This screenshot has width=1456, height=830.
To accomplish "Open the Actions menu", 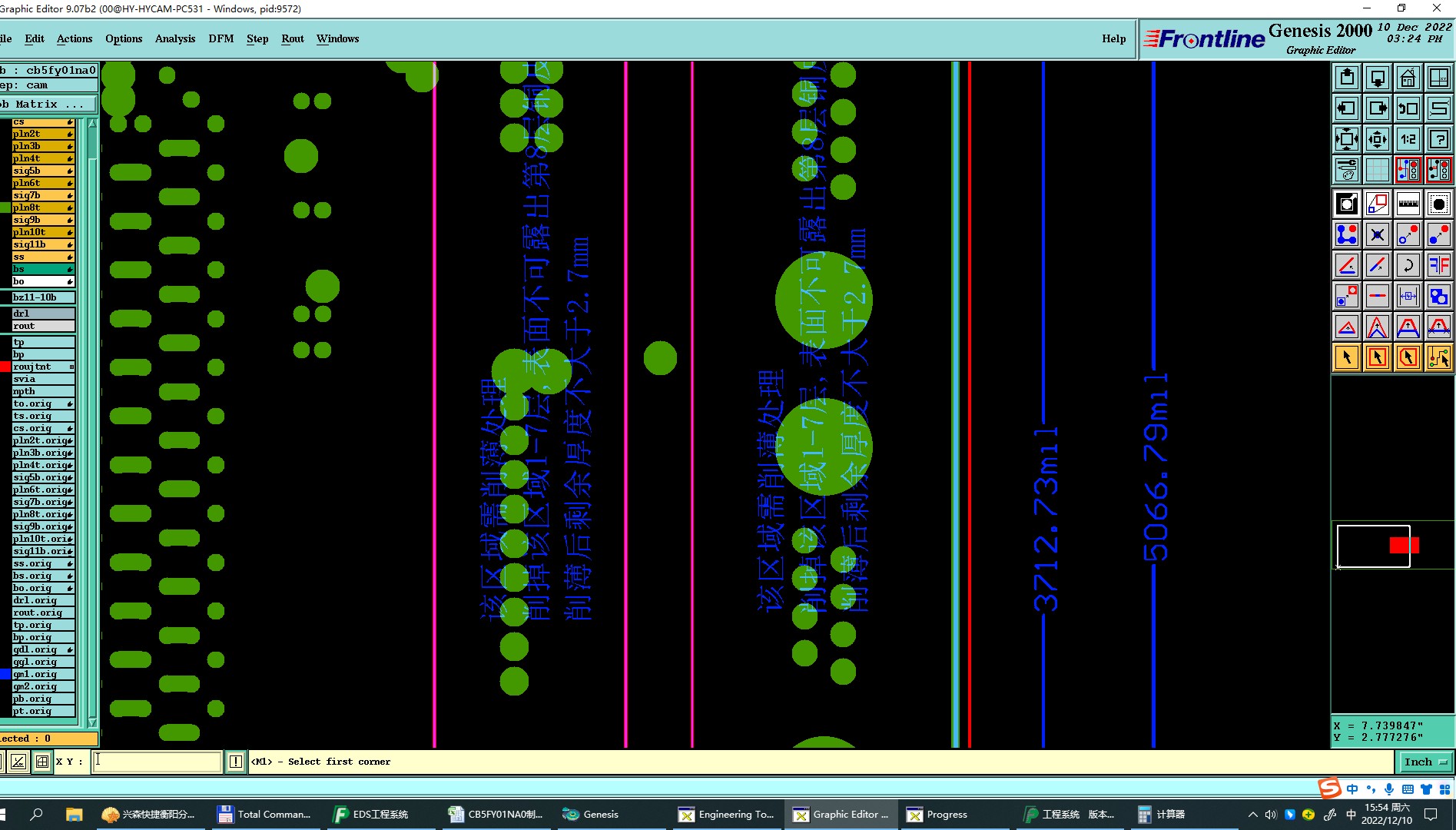I will 75,38.
